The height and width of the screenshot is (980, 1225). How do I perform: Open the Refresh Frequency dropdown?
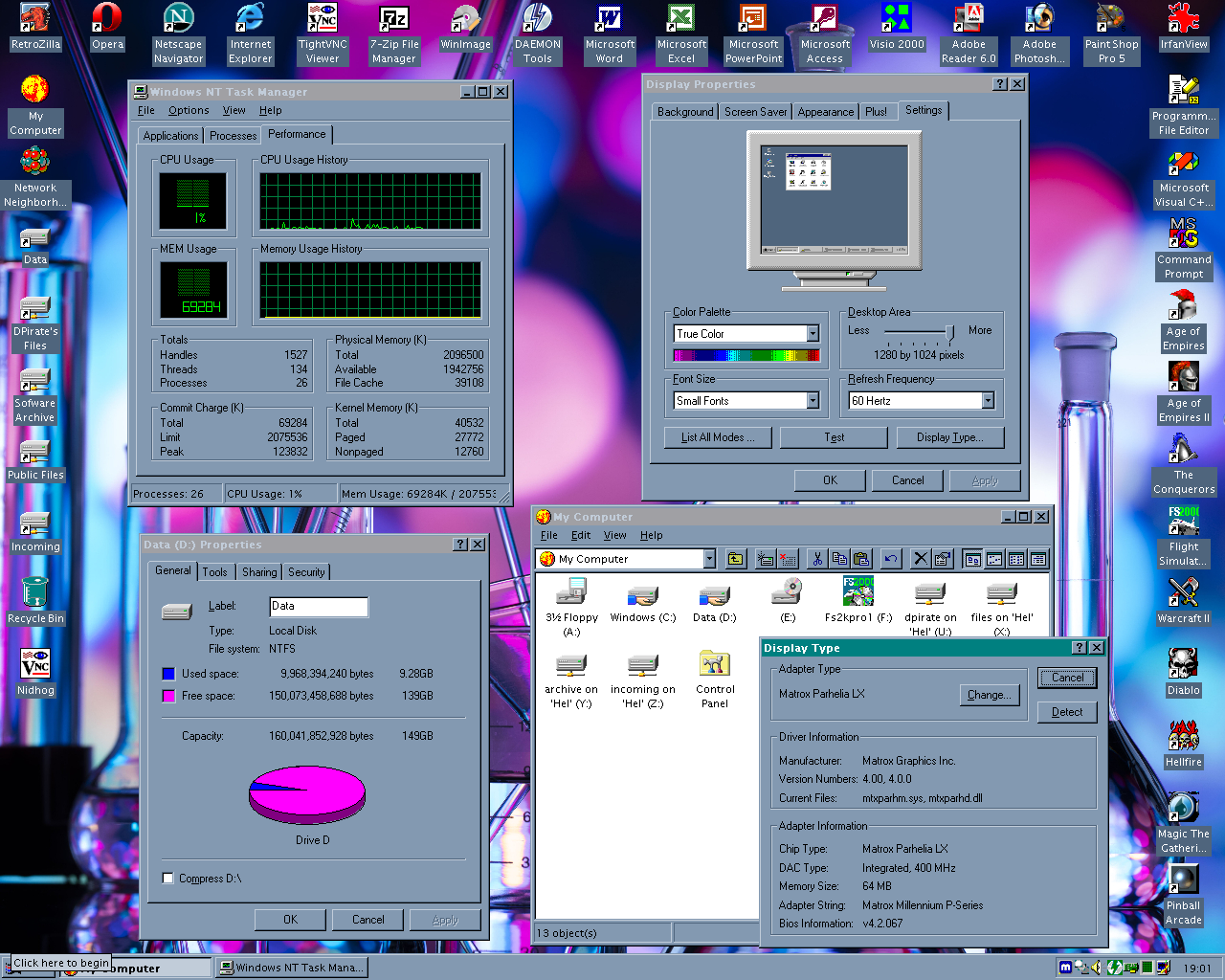point(988,401)
